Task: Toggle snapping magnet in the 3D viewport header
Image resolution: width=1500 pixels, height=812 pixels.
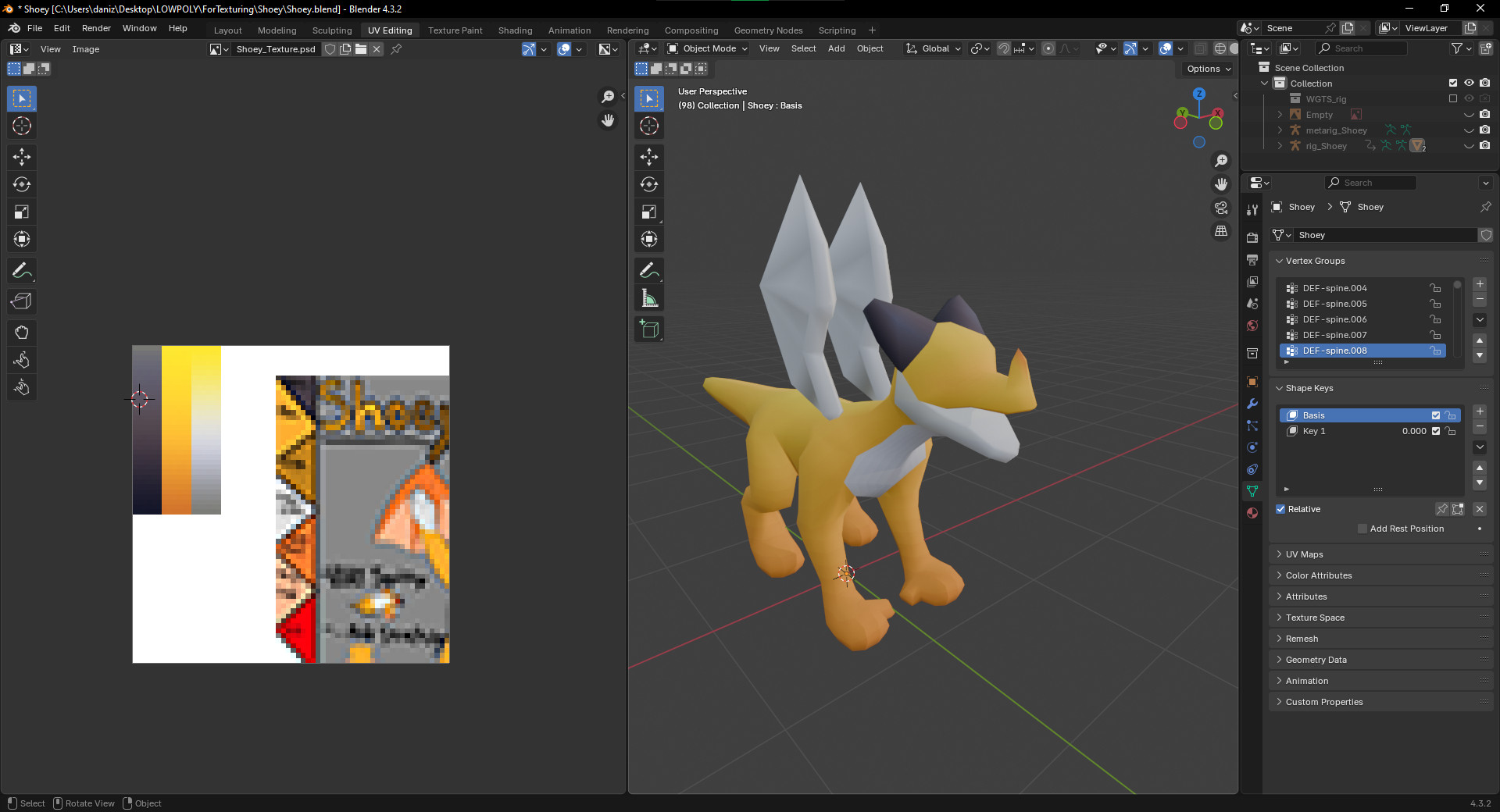Action: tap(1004, 48)
